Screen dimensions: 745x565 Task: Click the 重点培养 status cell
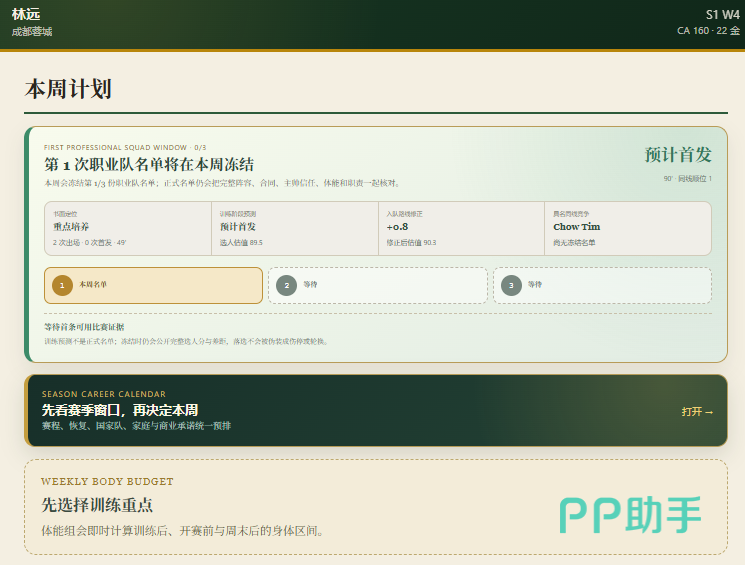(x=128, y=229)
